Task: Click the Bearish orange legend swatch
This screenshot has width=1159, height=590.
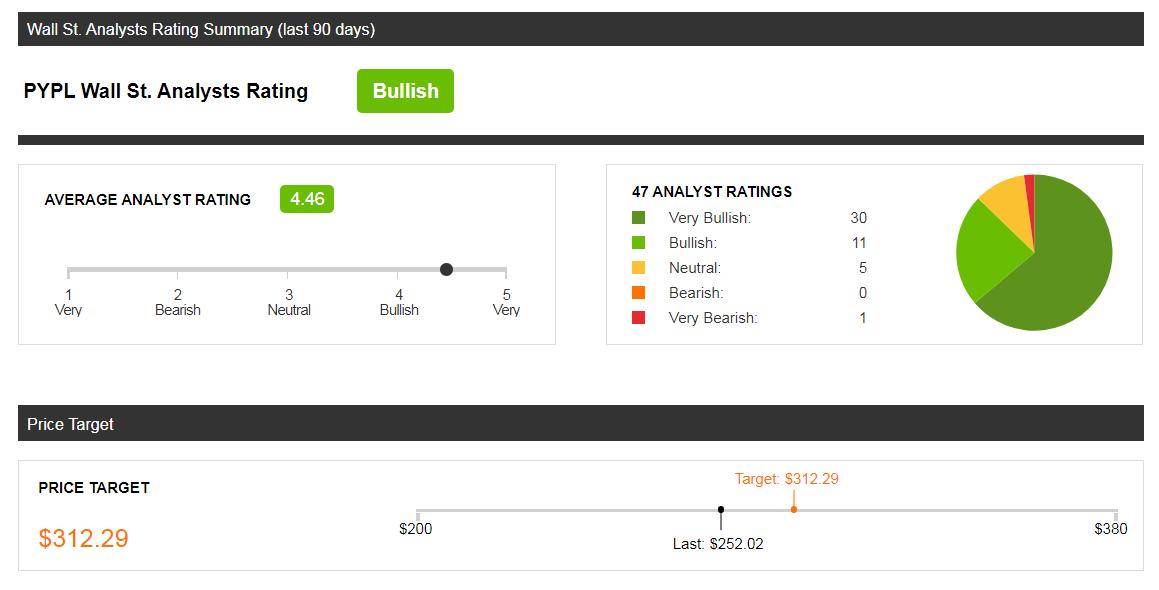Action: click(x=639, y=293)
